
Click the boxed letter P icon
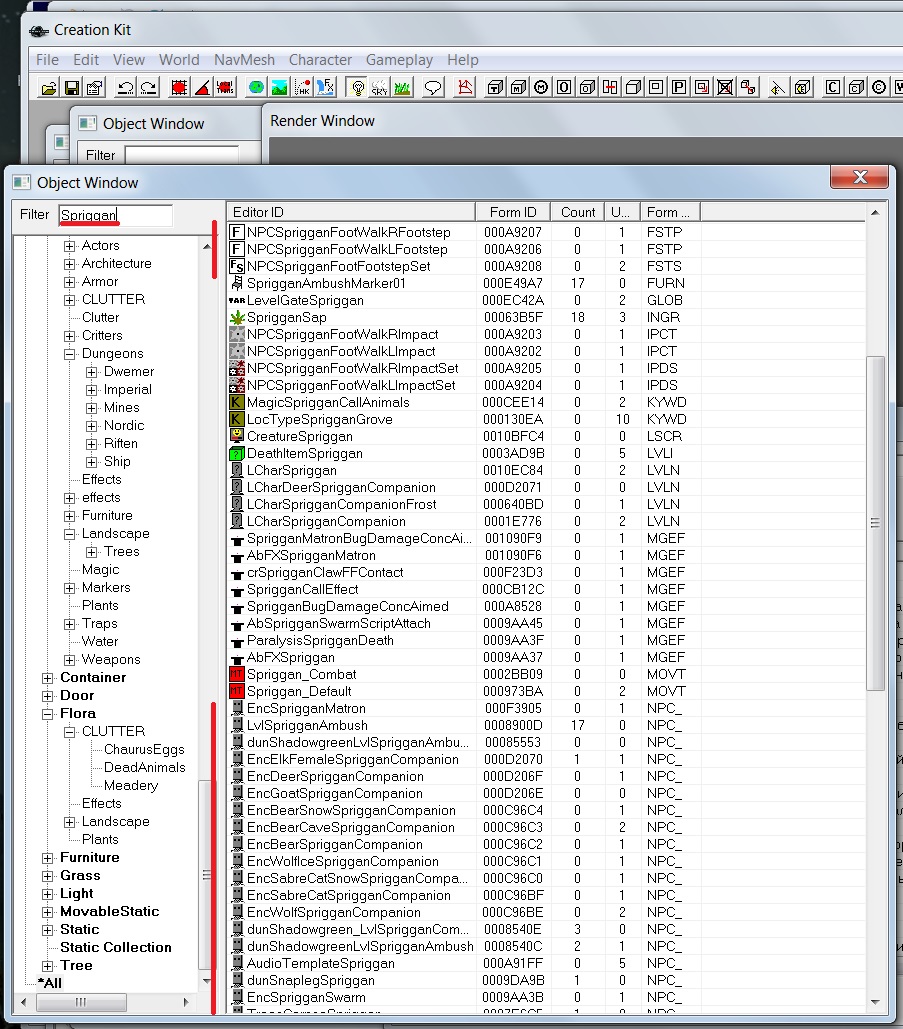tap(679, 87)
